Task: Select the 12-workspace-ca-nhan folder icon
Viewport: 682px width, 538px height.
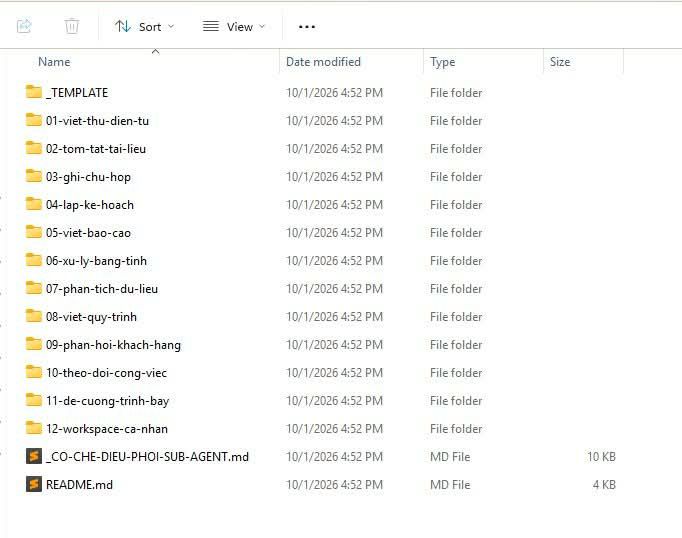Action: [34, 428]
